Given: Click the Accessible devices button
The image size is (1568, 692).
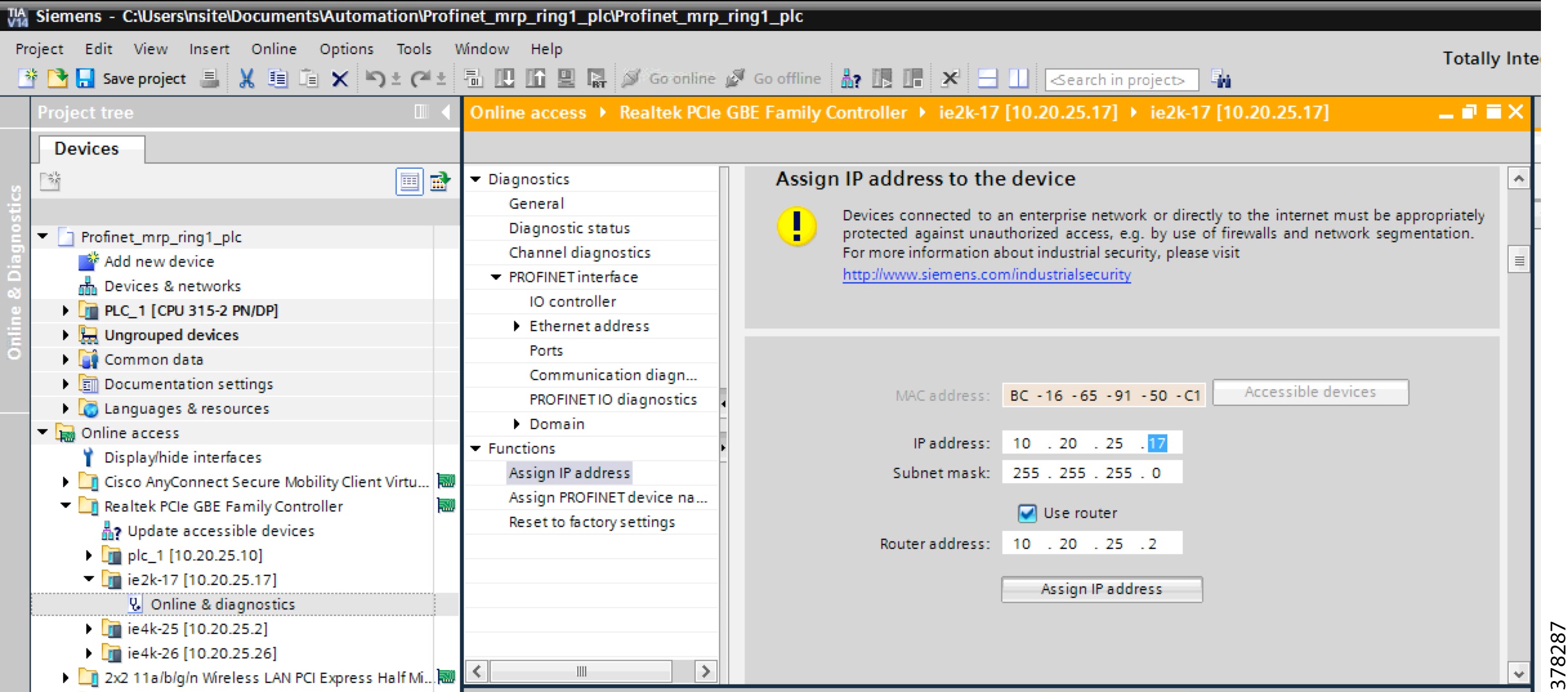Looking at the screenshot, I should tap(1310, 392).
